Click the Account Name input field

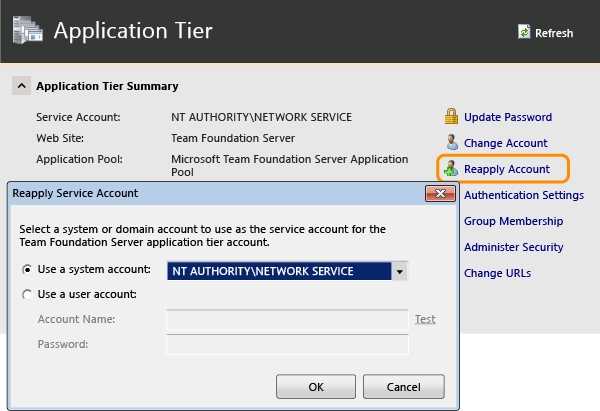pyautogui.click(x=287, y=320)
